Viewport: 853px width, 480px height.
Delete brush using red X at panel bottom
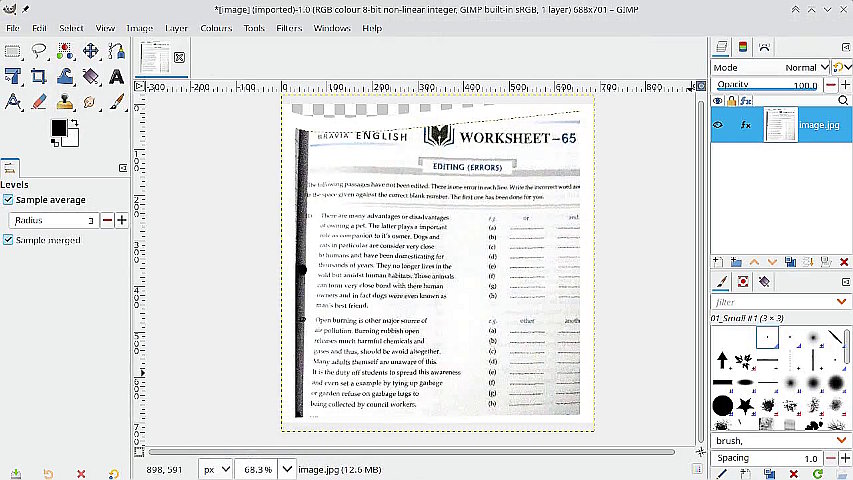[x=794, y=474]
